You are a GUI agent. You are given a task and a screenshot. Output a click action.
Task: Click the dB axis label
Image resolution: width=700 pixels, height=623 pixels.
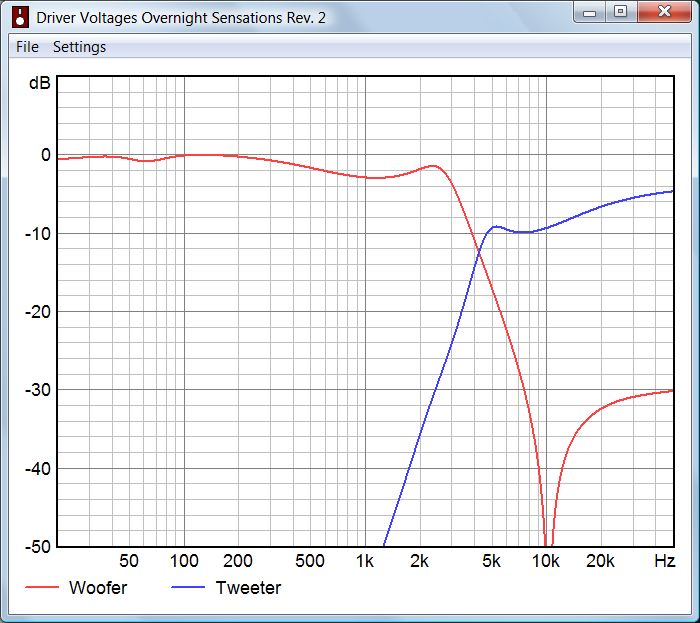[x=40, y=83]
